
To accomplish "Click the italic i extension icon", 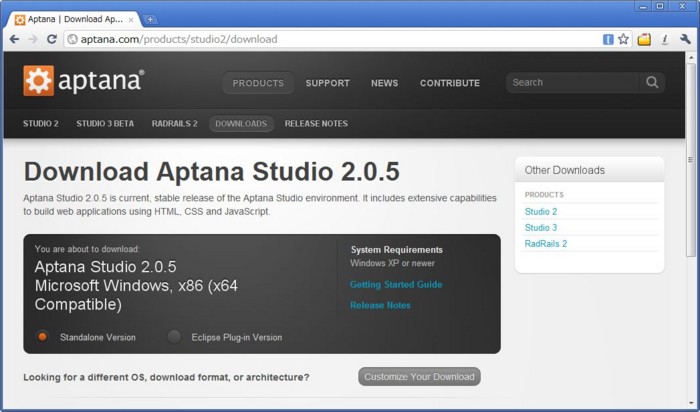I will [665, 40].
